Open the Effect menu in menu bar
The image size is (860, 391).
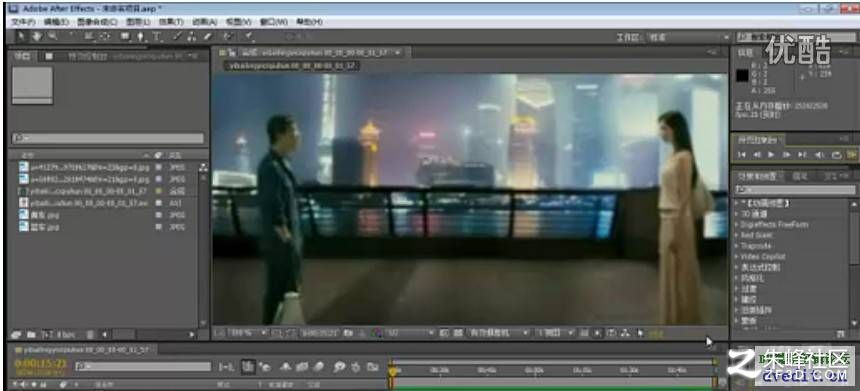[x=171, y=22]
